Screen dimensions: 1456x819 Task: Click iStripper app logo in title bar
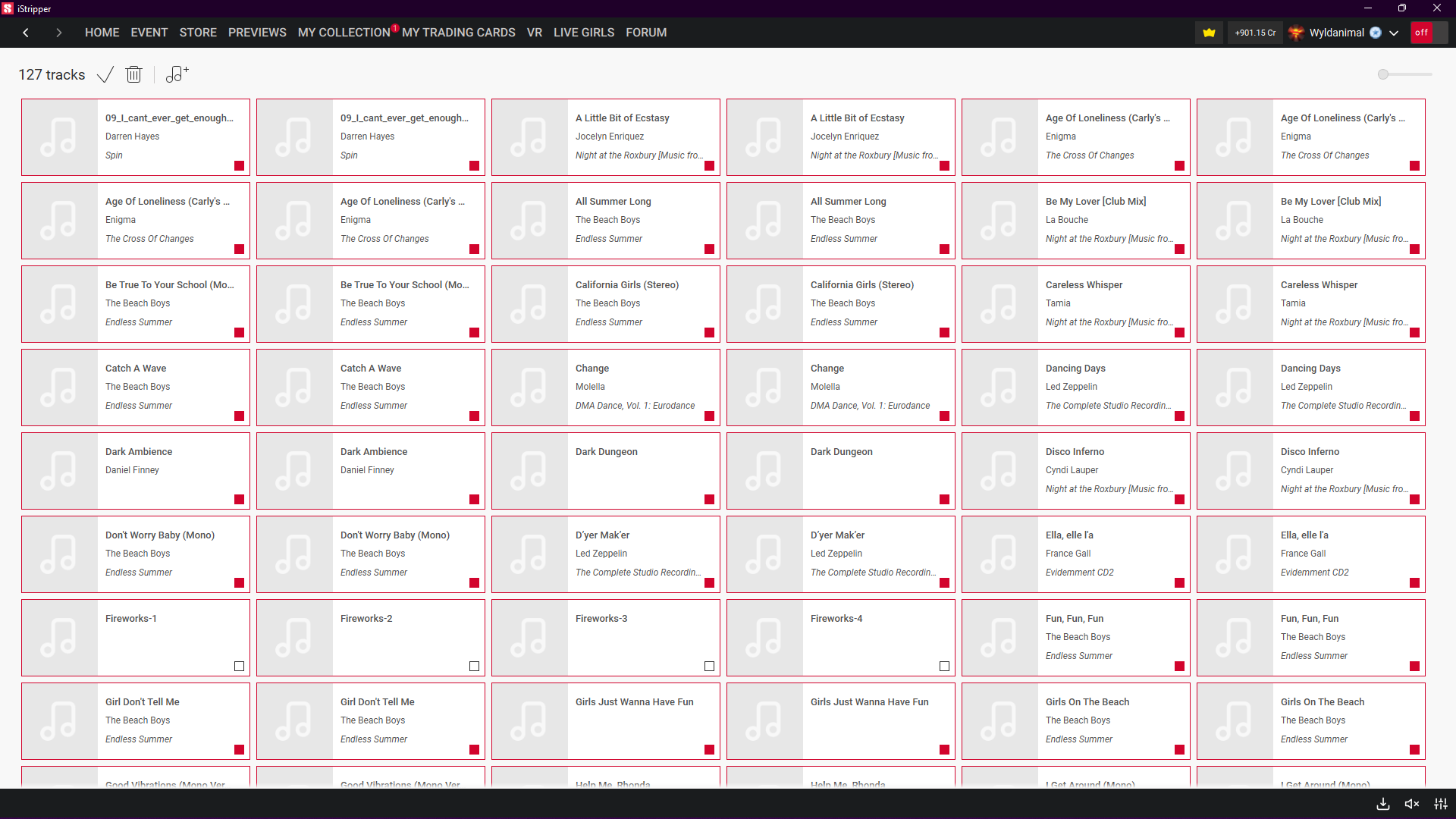(x=8, y=8)
